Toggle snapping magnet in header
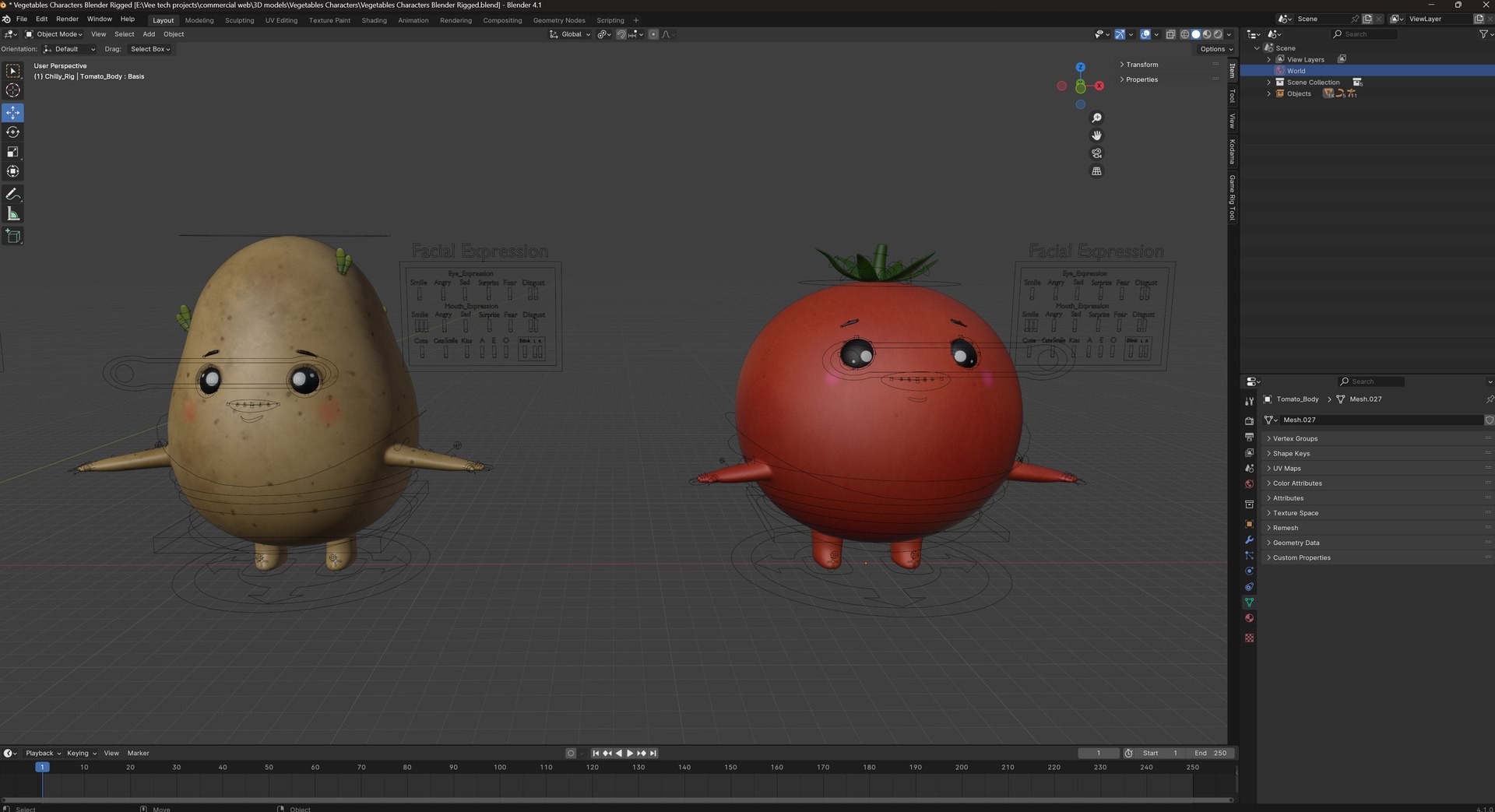 621,34
